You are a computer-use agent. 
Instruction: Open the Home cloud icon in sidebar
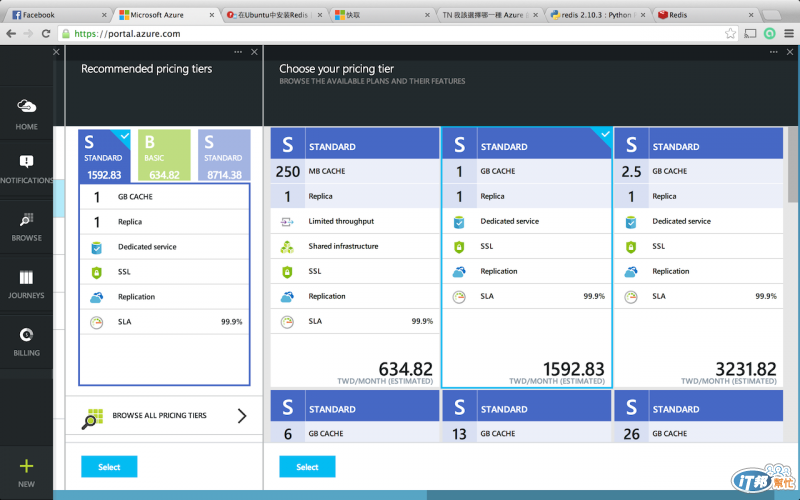27,106
